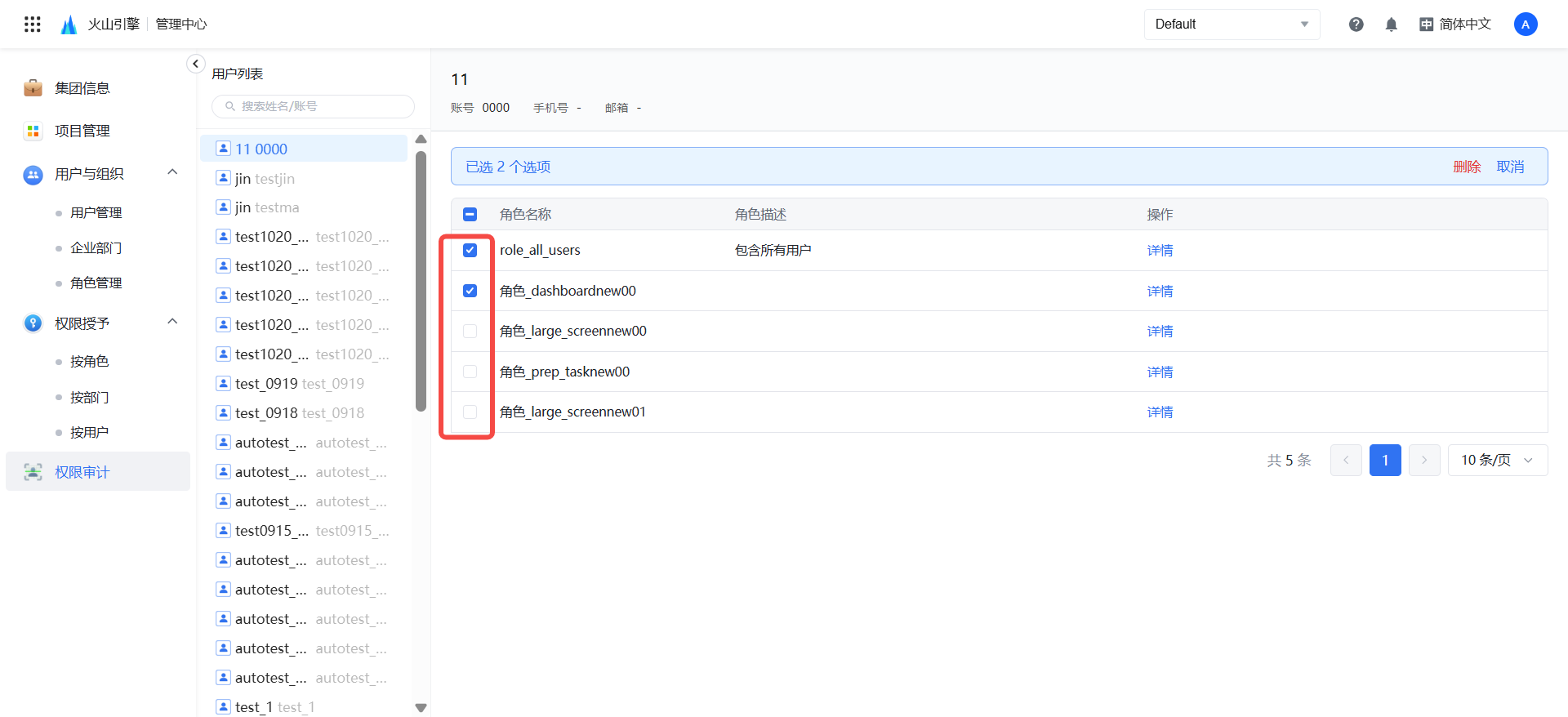Select user test_0919 in list
This screenshot has height=717, width=1568.
(x=304, y=383)
